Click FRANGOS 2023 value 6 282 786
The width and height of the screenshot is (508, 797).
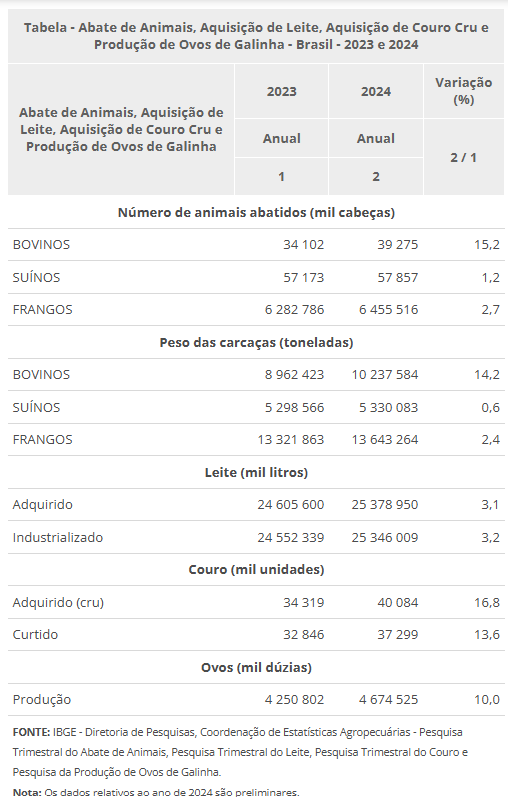click(294, 310)
